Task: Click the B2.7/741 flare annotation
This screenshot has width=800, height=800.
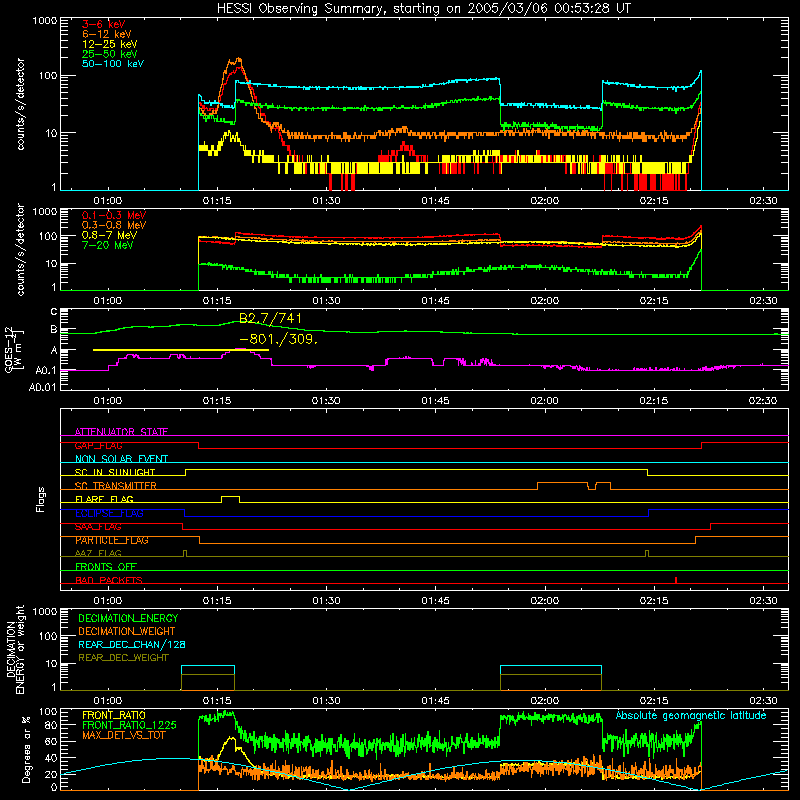Action: 270,318
